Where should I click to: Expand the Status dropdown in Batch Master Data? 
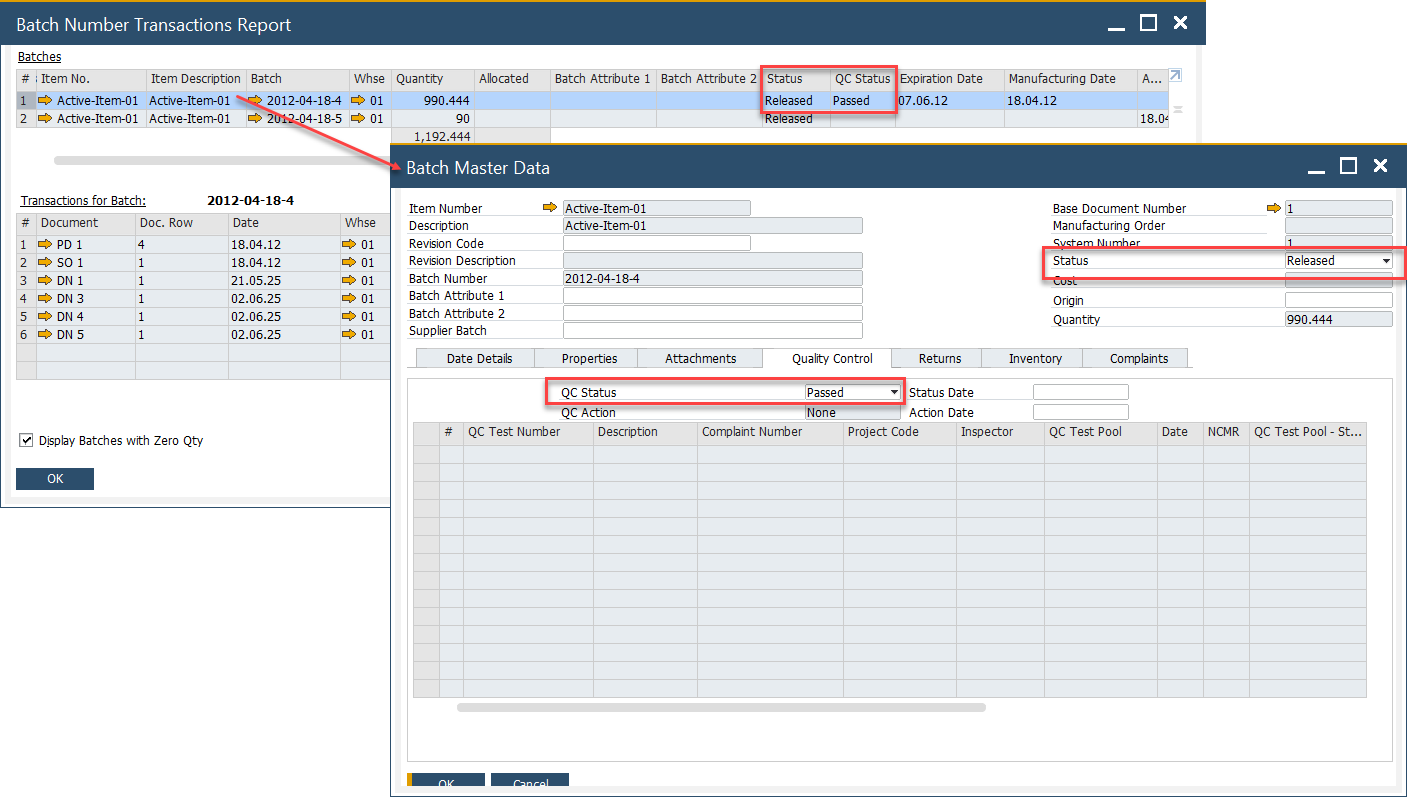point(1385,261)
